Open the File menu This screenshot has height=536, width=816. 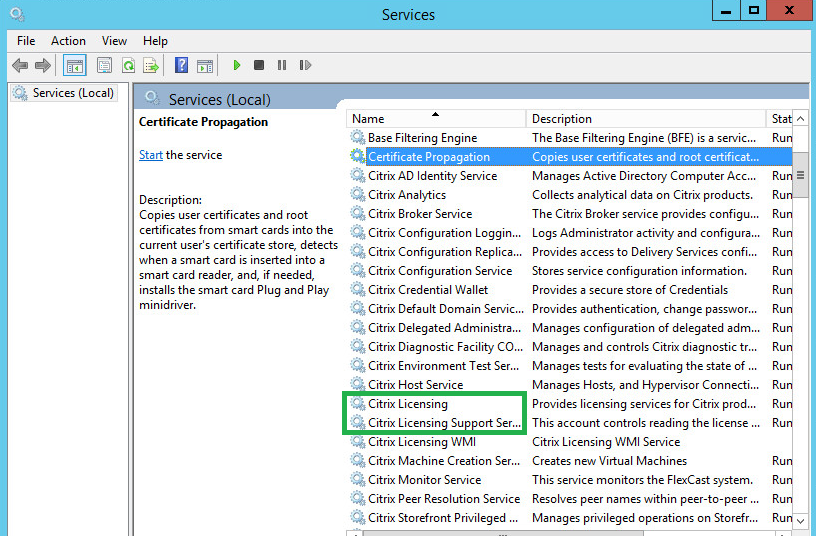[x=26, y=41]
